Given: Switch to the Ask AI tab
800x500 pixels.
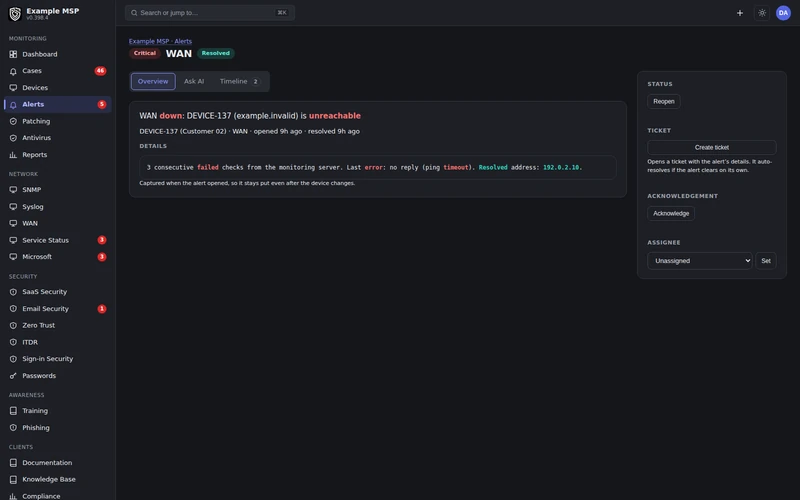Looking at the screenshot, I should tap(194, 82).
